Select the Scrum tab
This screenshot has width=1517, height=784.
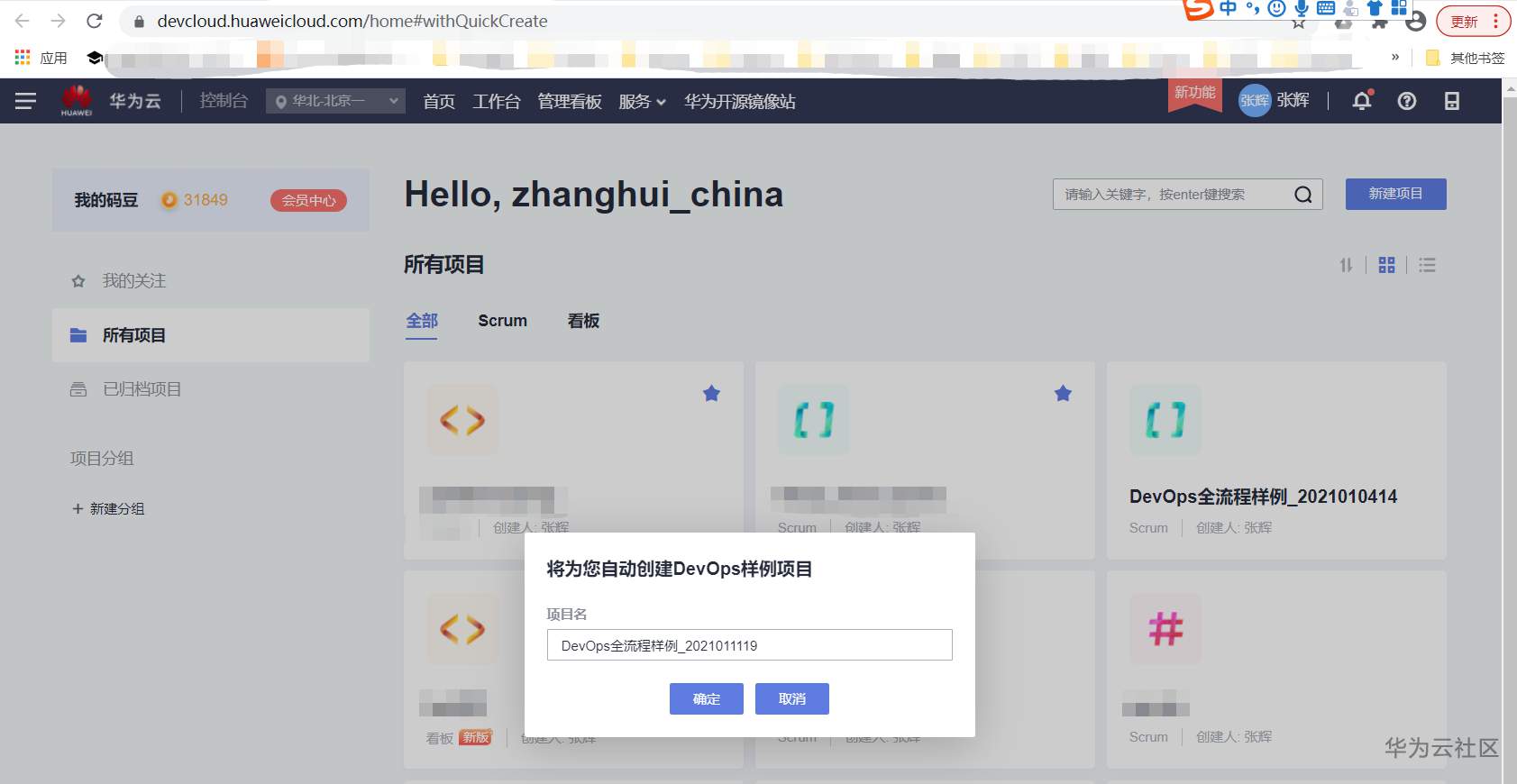click(x=503, y=321)
